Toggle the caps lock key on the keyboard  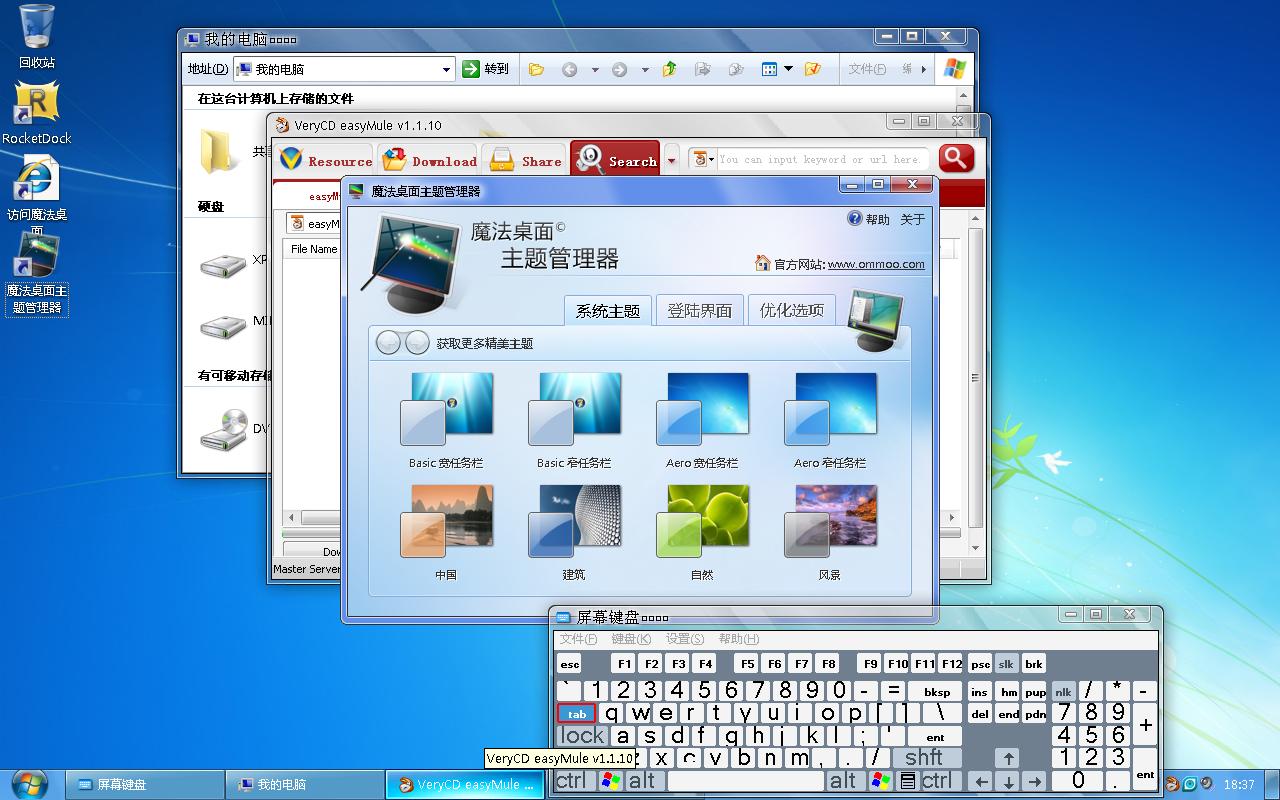[x=582, y=736]
